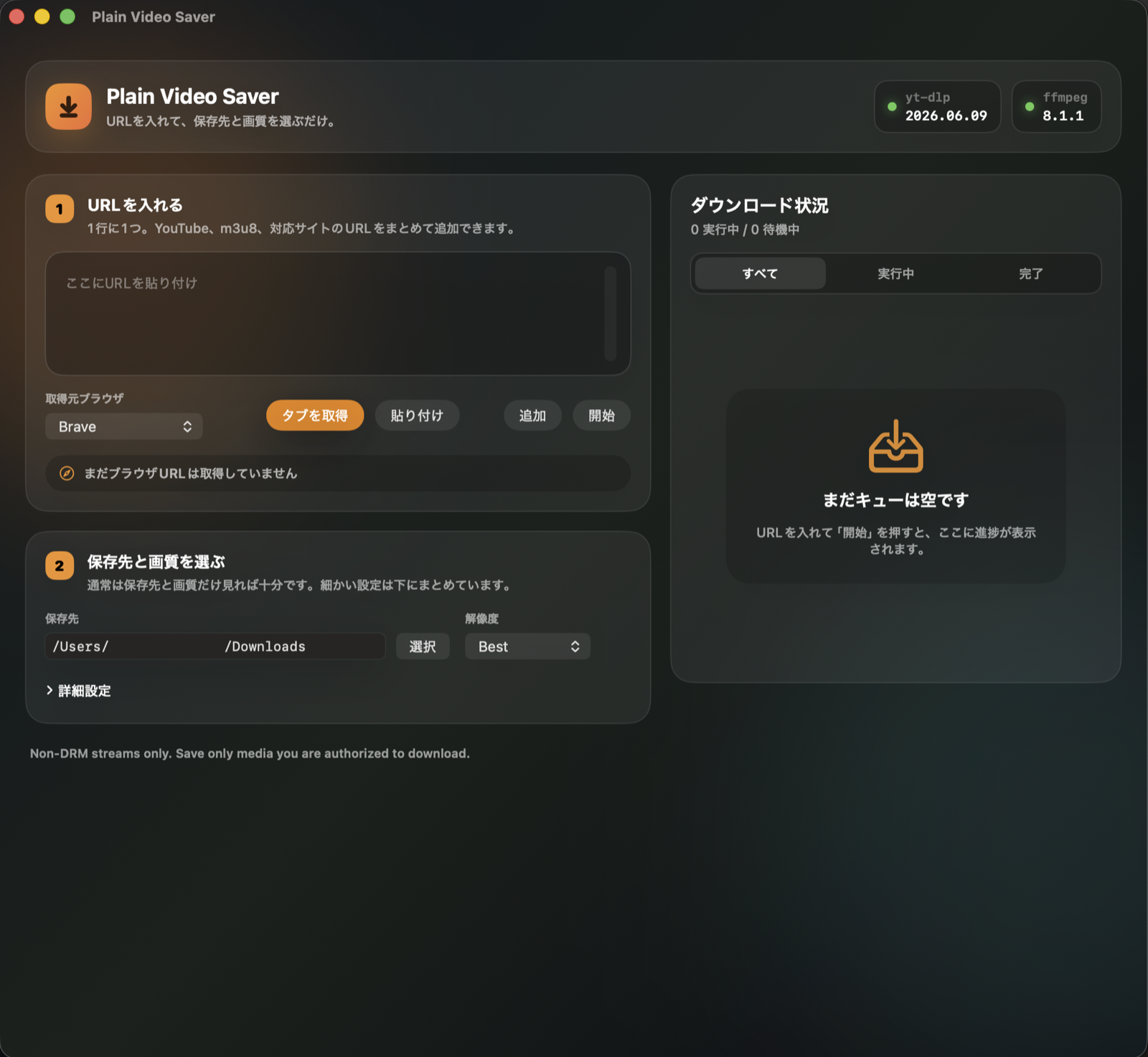1148x1057 pixels.
Task: Click the 開始 start button
Action: [x=601, y=415]
